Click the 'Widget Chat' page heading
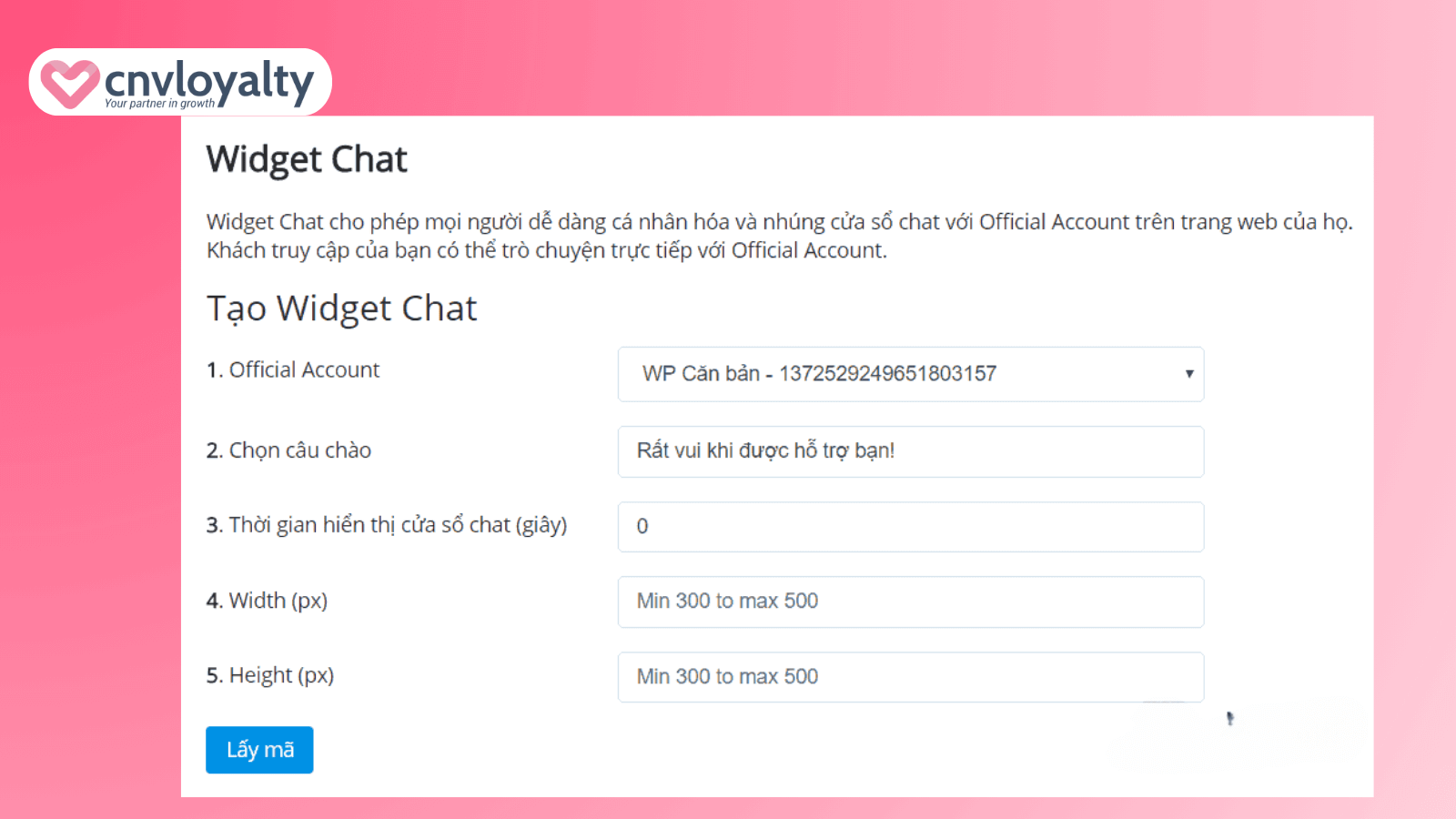 pos(307,159)
